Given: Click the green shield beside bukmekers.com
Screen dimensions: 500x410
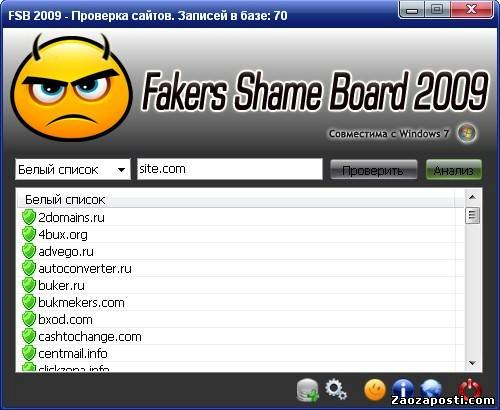Looking at the screenshot, I should tap(29, 302).
